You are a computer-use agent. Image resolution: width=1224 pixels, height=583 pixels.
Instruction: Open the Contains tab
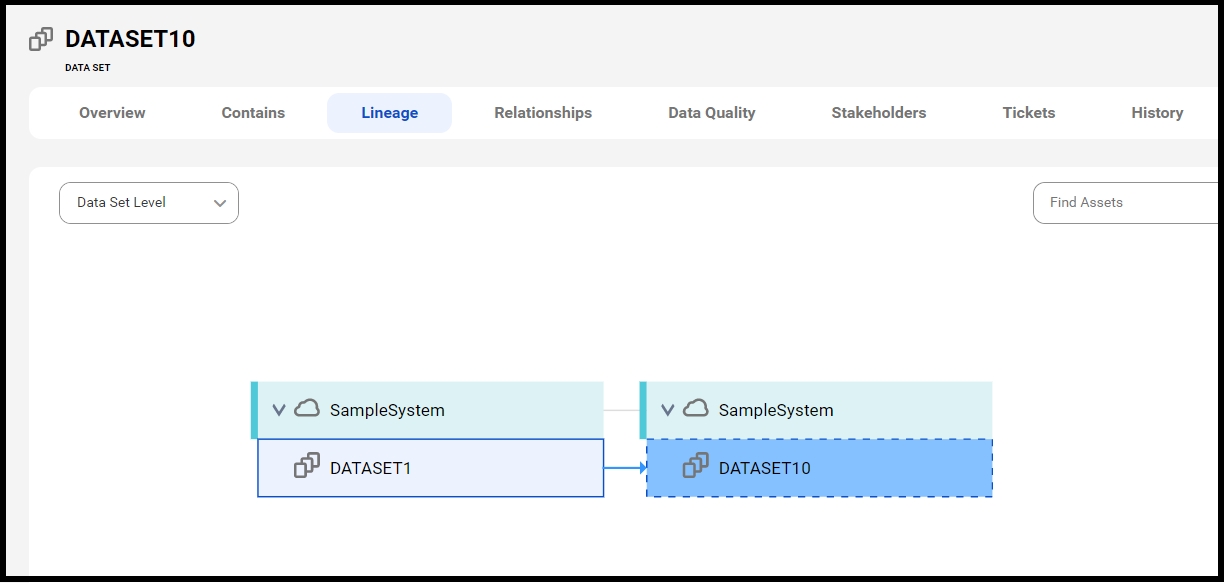[x=253, y=113]
